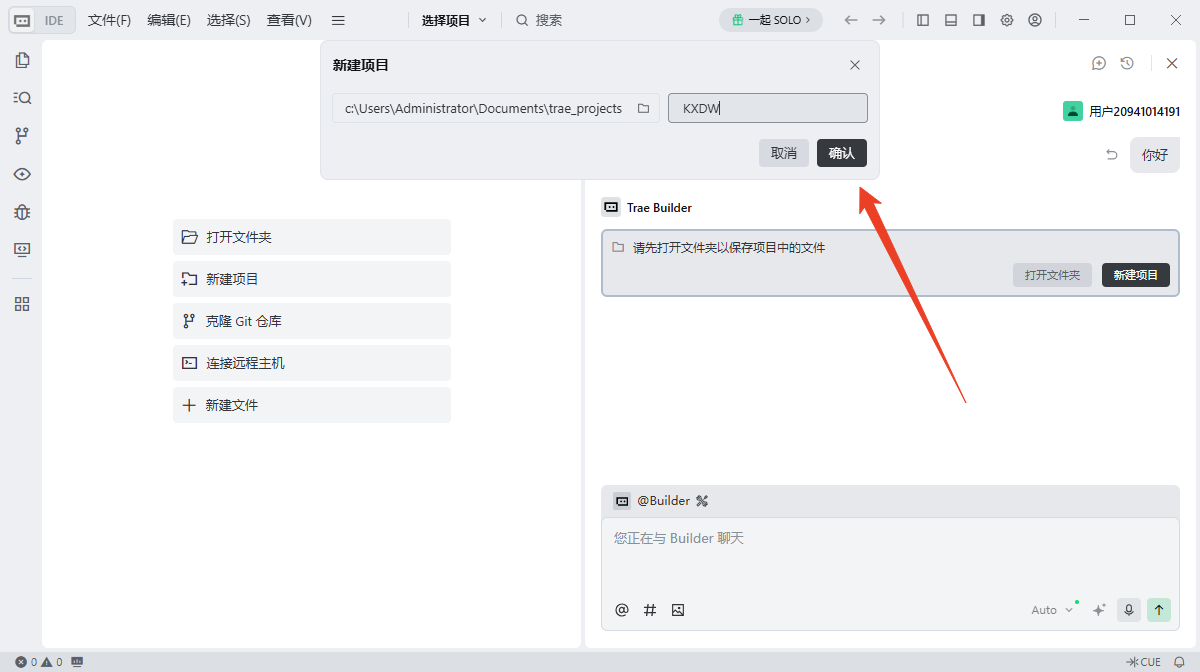Send message with the green arrow button
The height and width of the screenshot is (672, 1200).
[x=1159, y=609]
